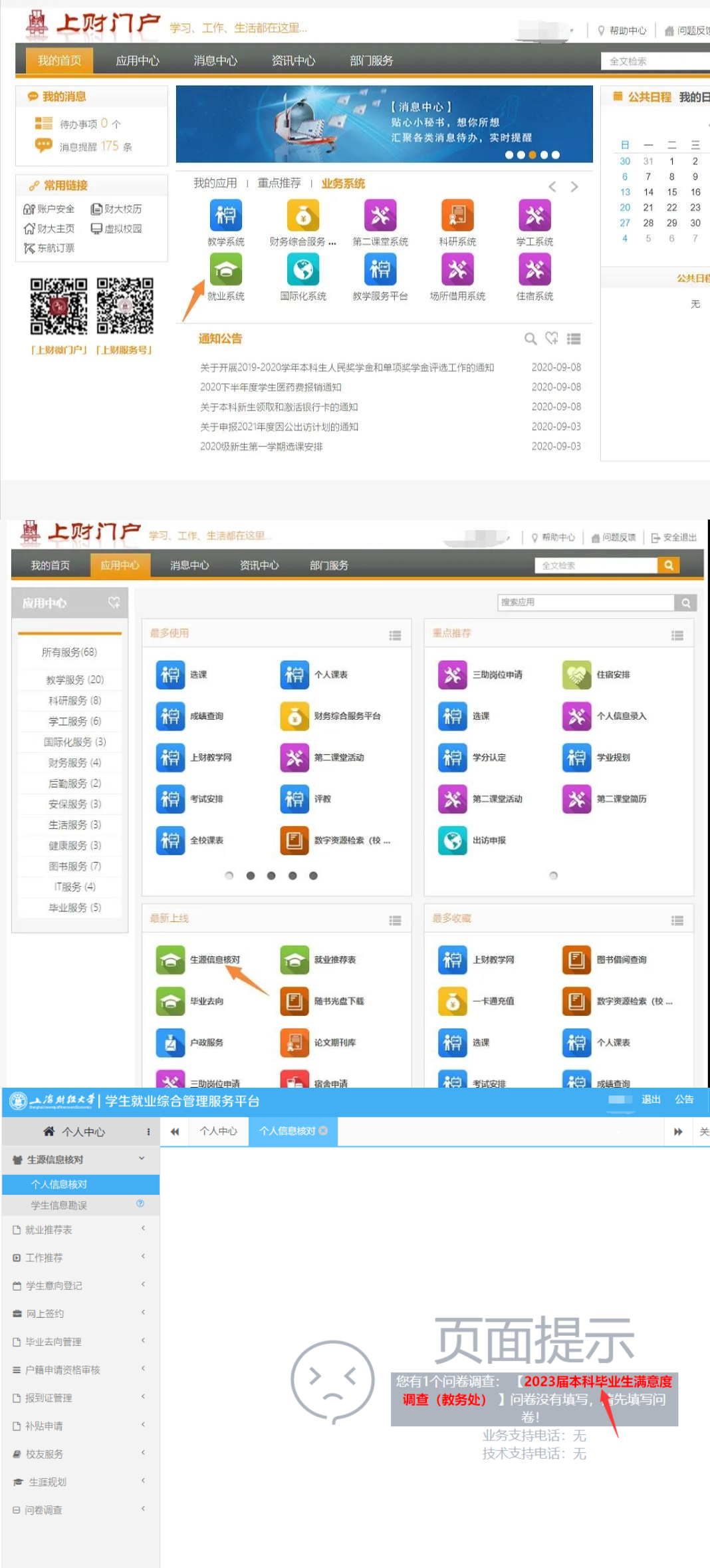This screenshot has width=710, height=1568.
Task: Open the 出访申报 globe app icon
Action: (x=453, y=840)
